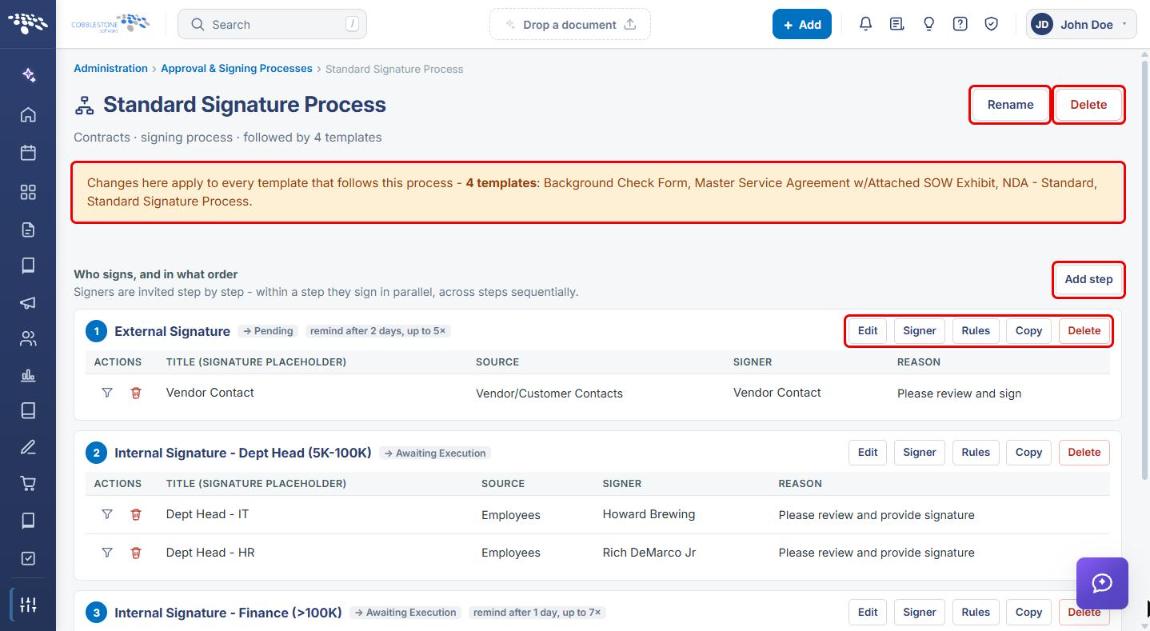Open the document icon in sidebar
The height and width of the screenshot is (631, 1150).
(28, 230)
